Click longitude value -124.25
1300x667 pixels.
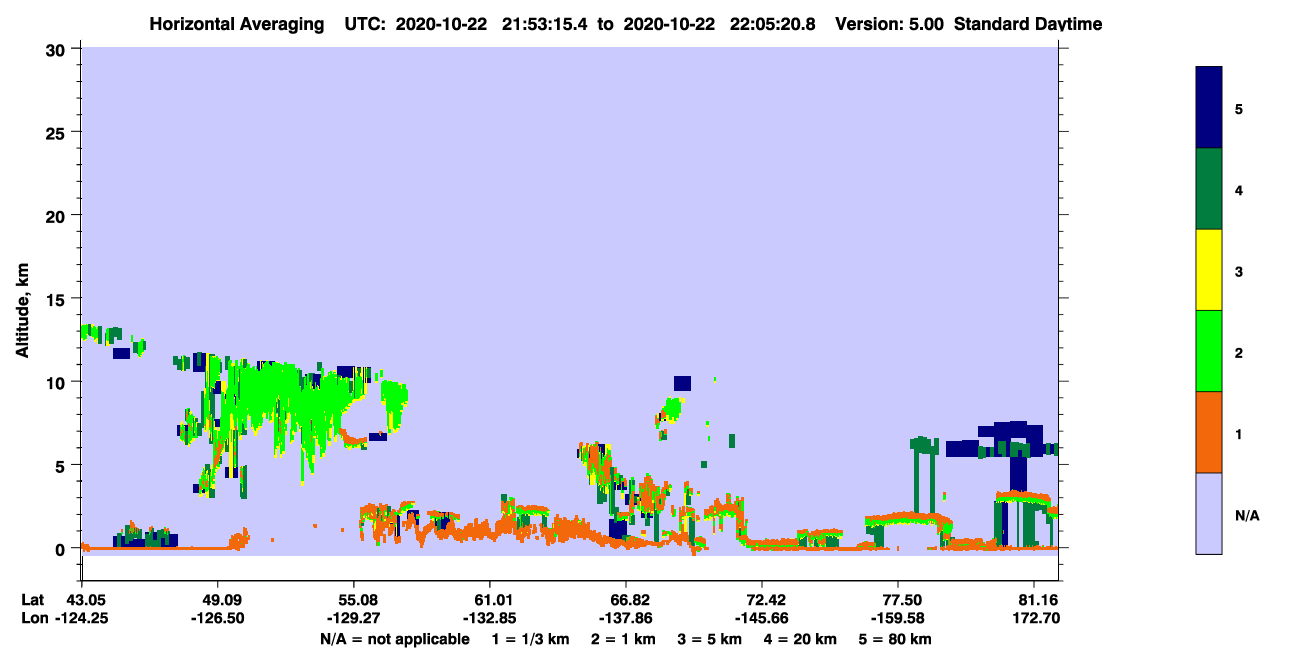coord(82,618)
